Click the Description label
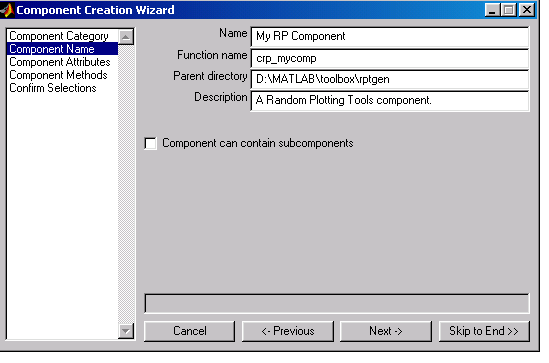Screen dimensions: 549x363 click(221, 97)
